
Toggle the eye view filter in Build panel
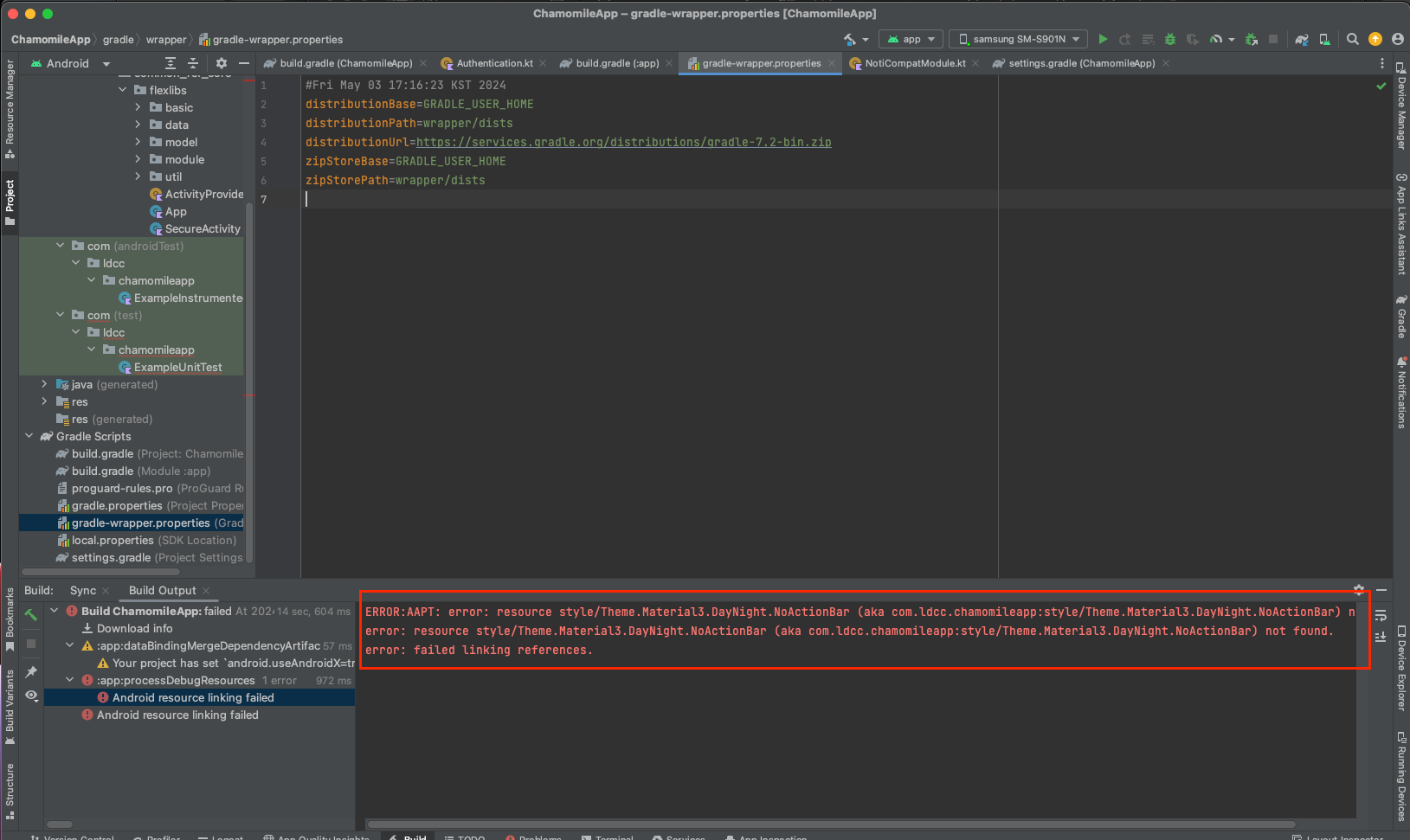click(x=31, y=696)
